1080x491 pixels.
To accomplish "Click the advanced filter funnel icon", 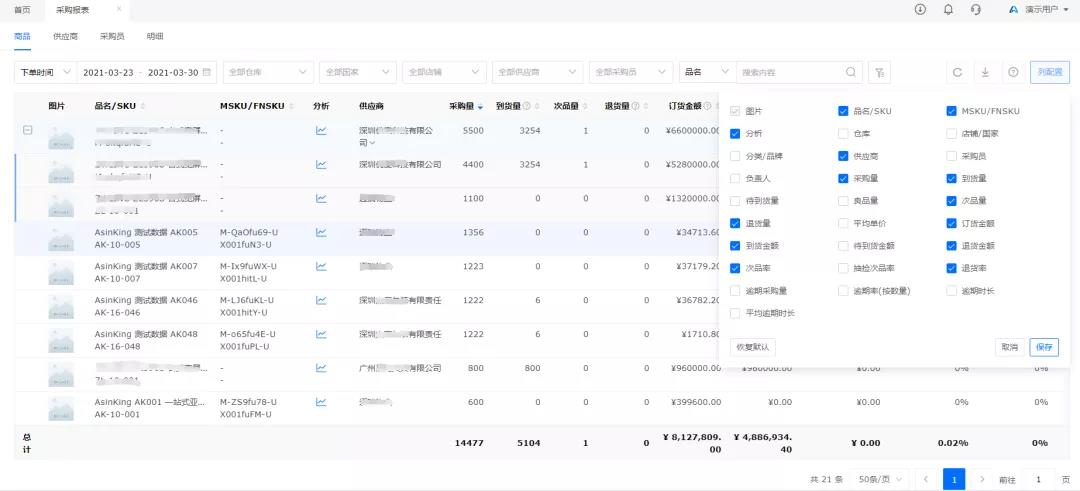I will pyautogui.click(x=879, y=72).
